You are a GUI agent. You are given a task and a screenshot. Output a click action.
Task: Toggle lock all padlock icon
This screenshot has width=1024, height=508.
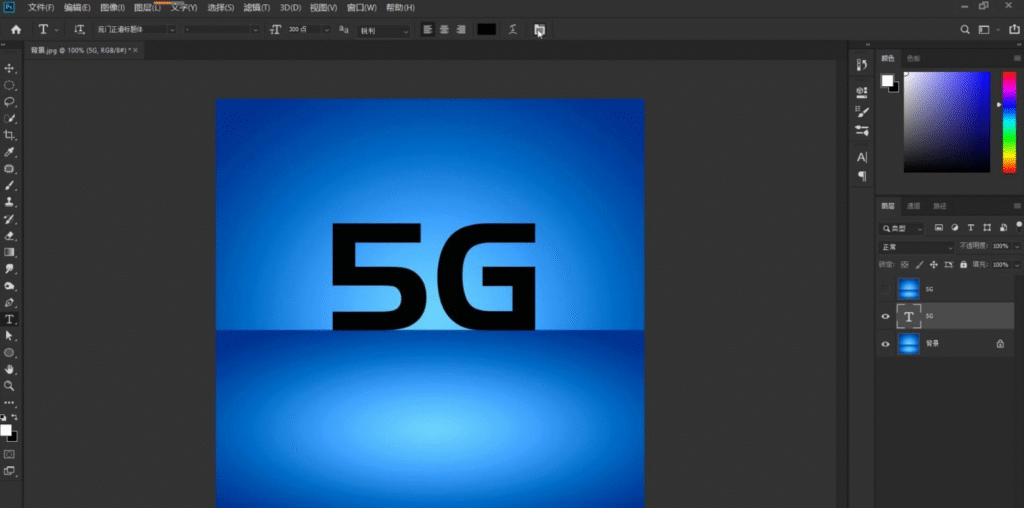(x=963, y=264)
